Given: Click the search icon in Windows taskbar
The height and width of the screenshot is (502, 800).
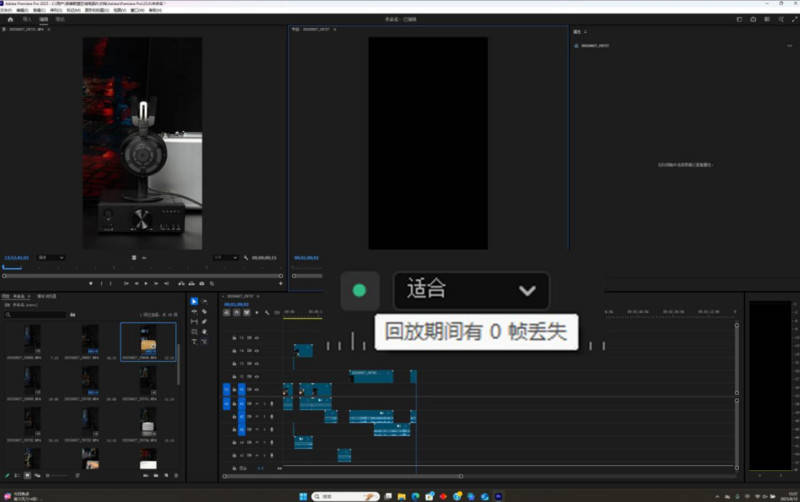Looking at the screenshot, I should click(x=316, y=496).
